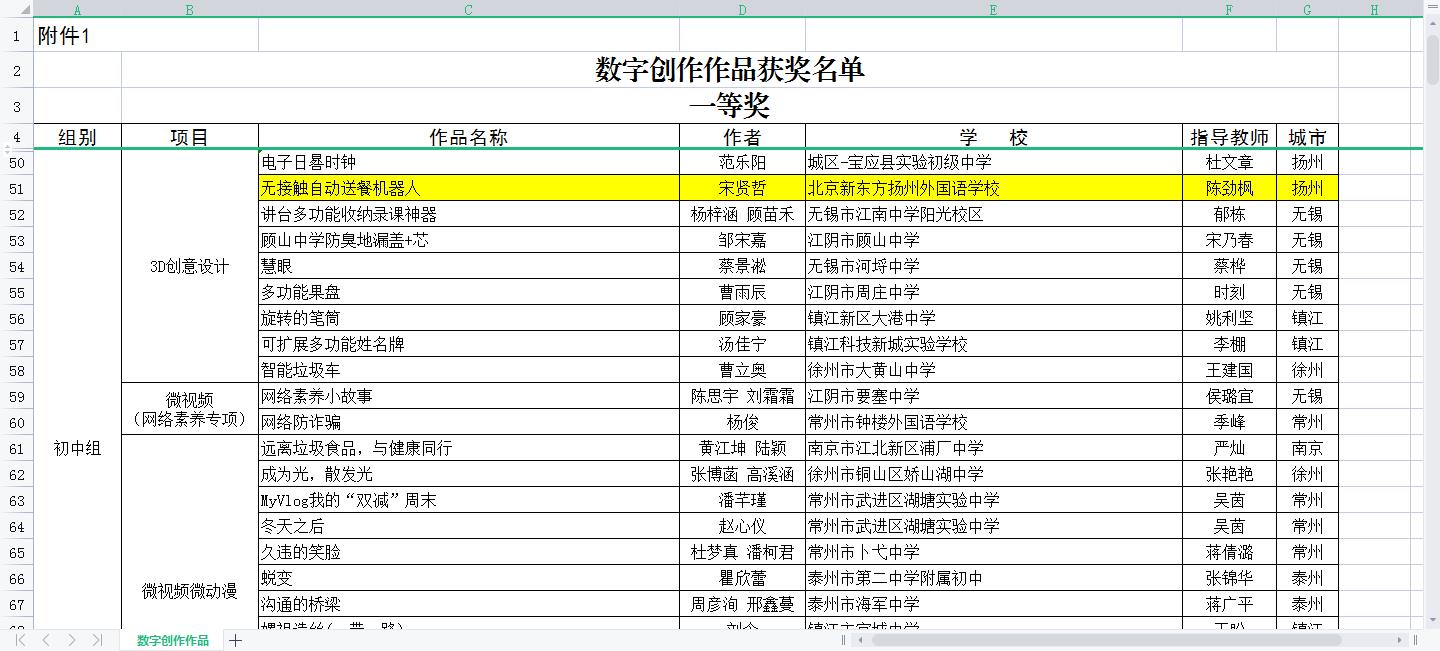The image size is (1440, 651).
Task: Select row 1 header
Action: tap(17, 35)
